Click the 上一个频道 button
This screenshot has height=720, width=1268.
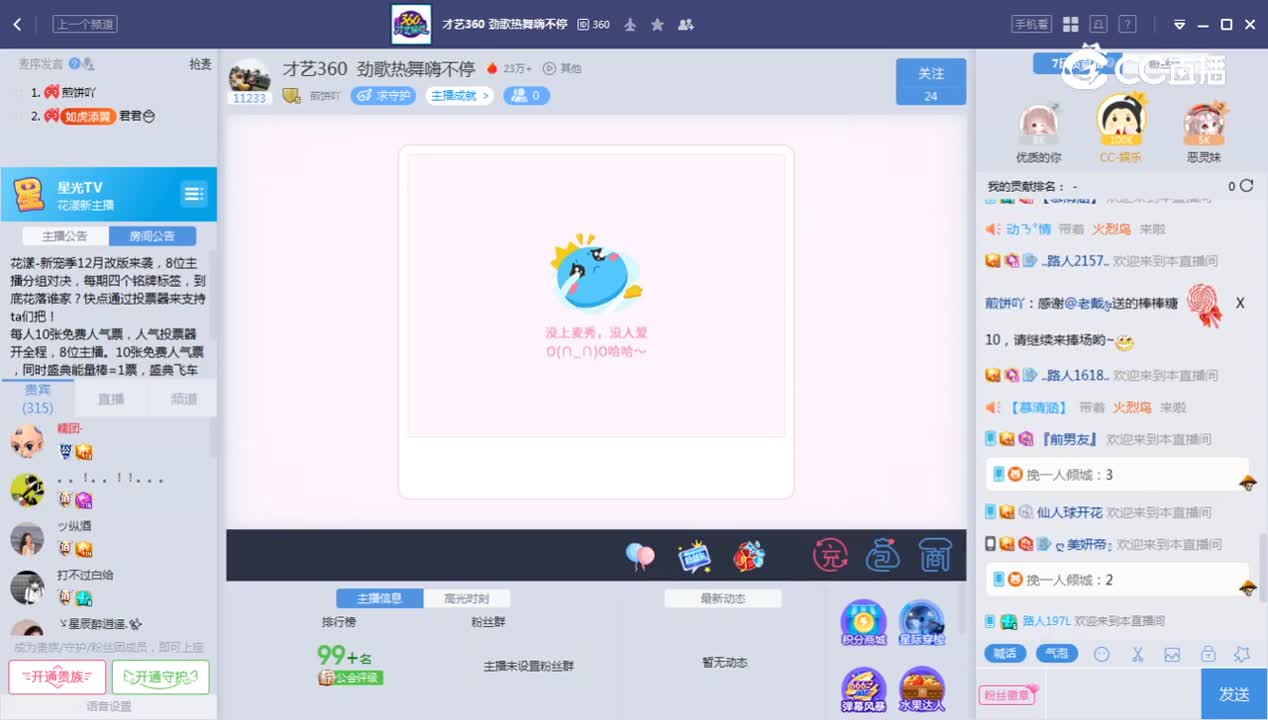pos(85,24)
